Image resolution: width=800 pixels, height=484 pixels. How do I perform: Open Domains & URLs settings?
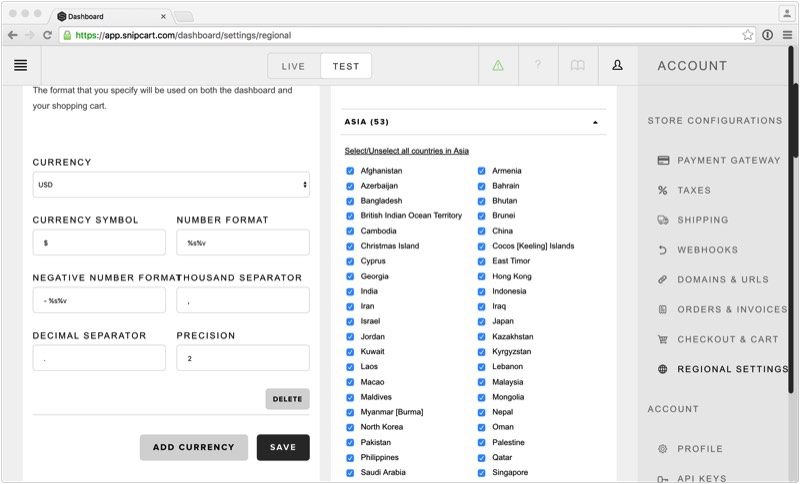tap(722, 279)
